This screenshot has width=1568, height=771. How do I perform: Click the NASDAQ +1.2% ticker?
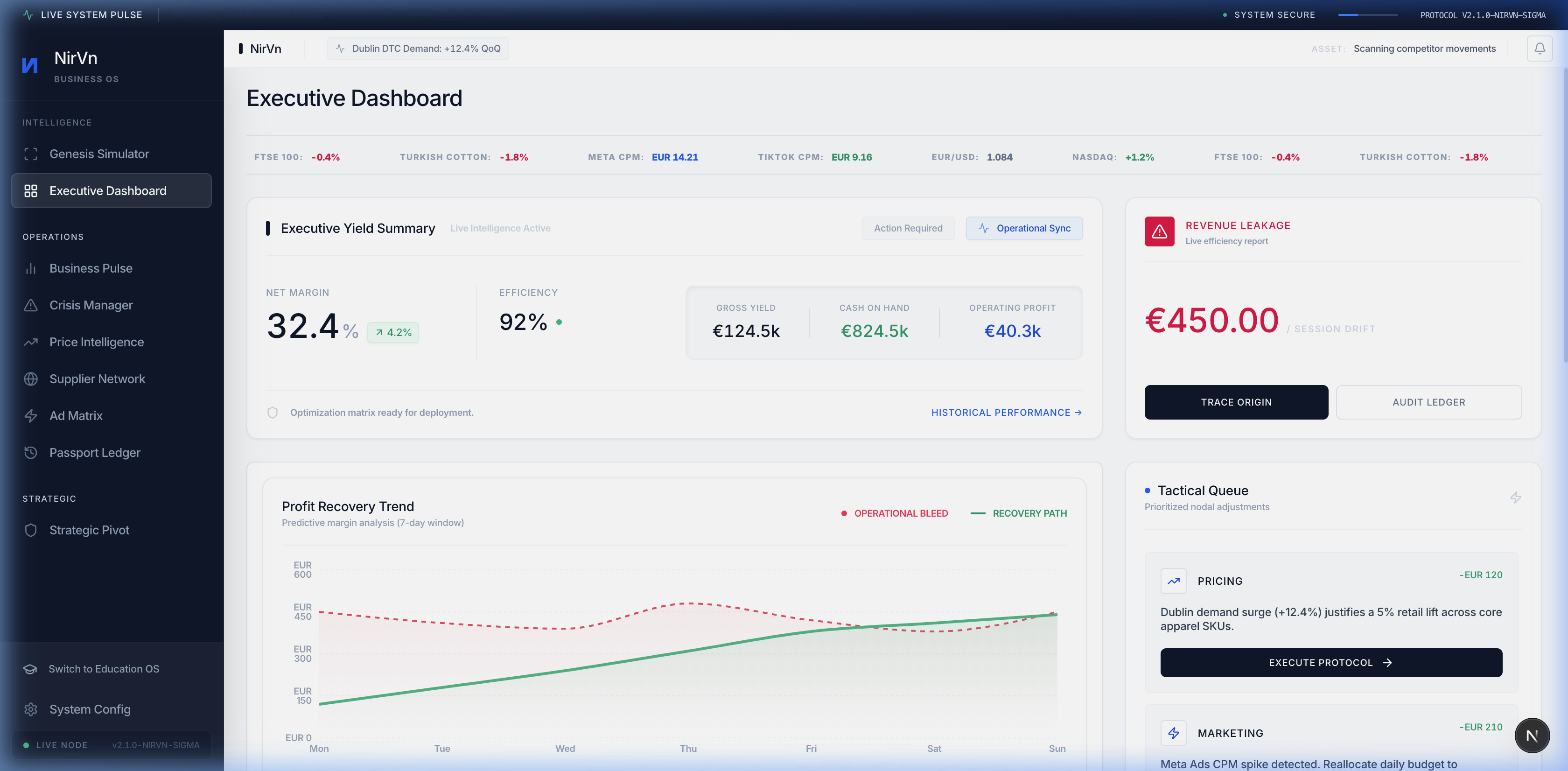pos(1113,157)
